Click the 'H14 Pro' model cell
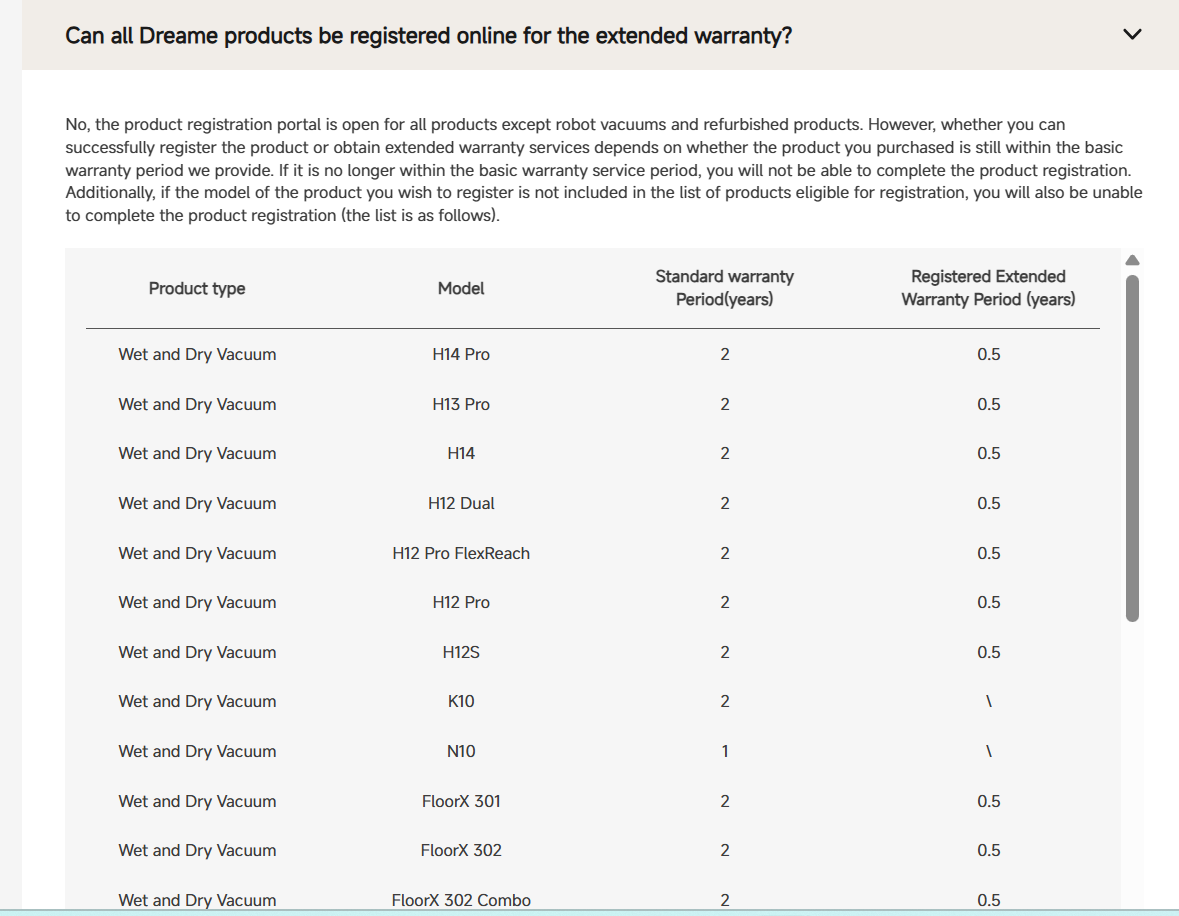 pos(461,354)
